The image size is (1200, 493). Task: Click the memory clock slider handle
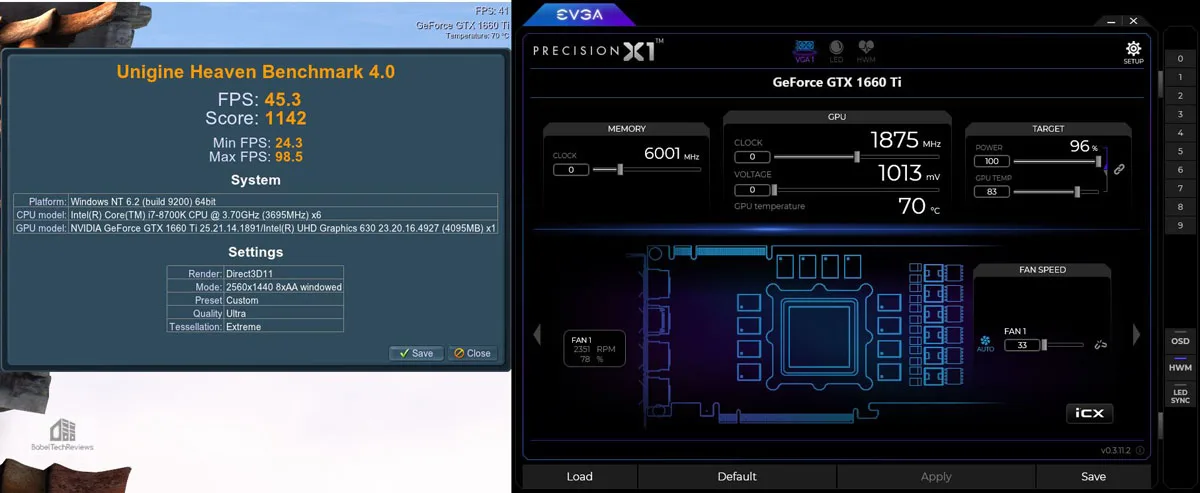tap(621, 170)
